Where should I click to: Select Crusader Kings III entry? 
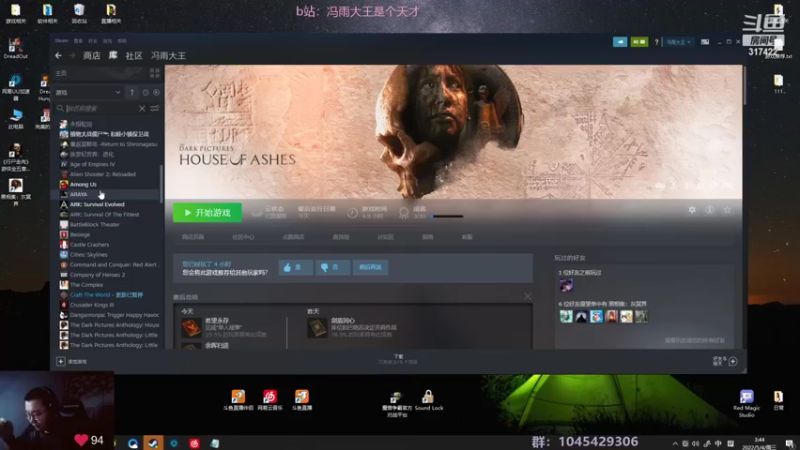[92, 305]
